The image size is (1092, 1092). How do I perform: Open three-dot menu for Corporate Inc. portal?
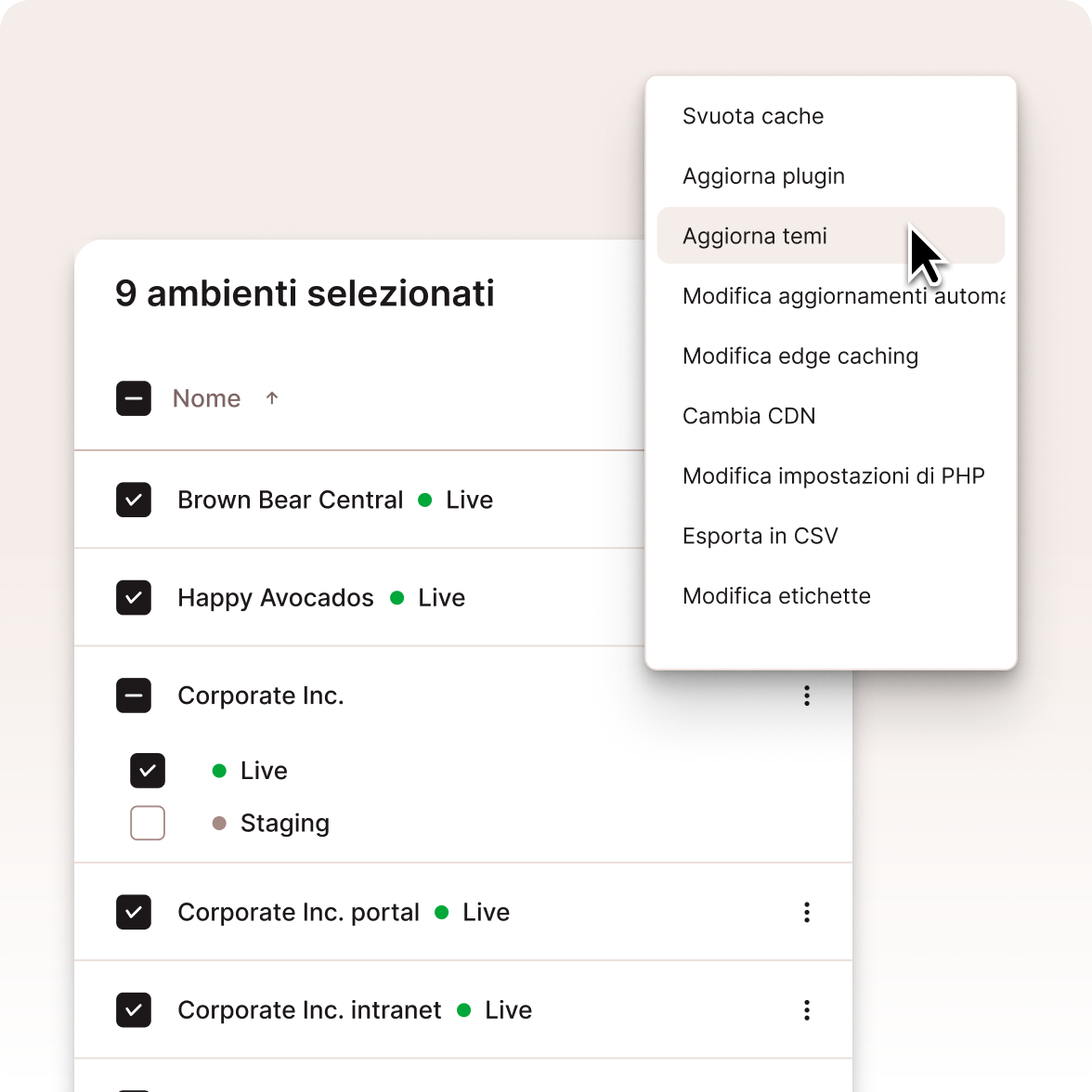click(806, 912)
